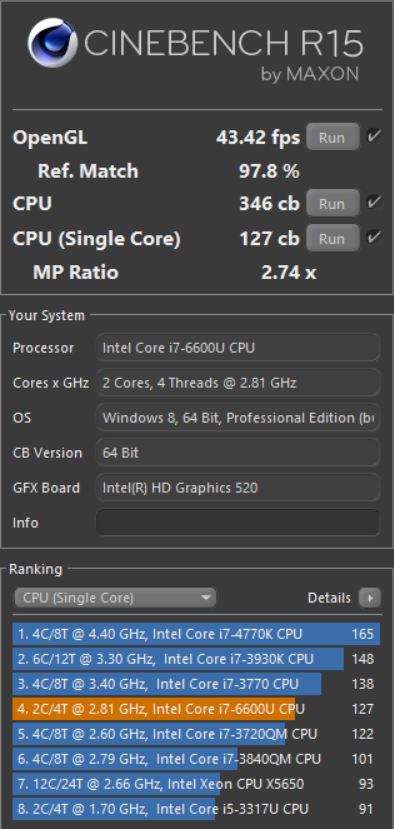Run the OpenGL benchmark

[333, 137]
